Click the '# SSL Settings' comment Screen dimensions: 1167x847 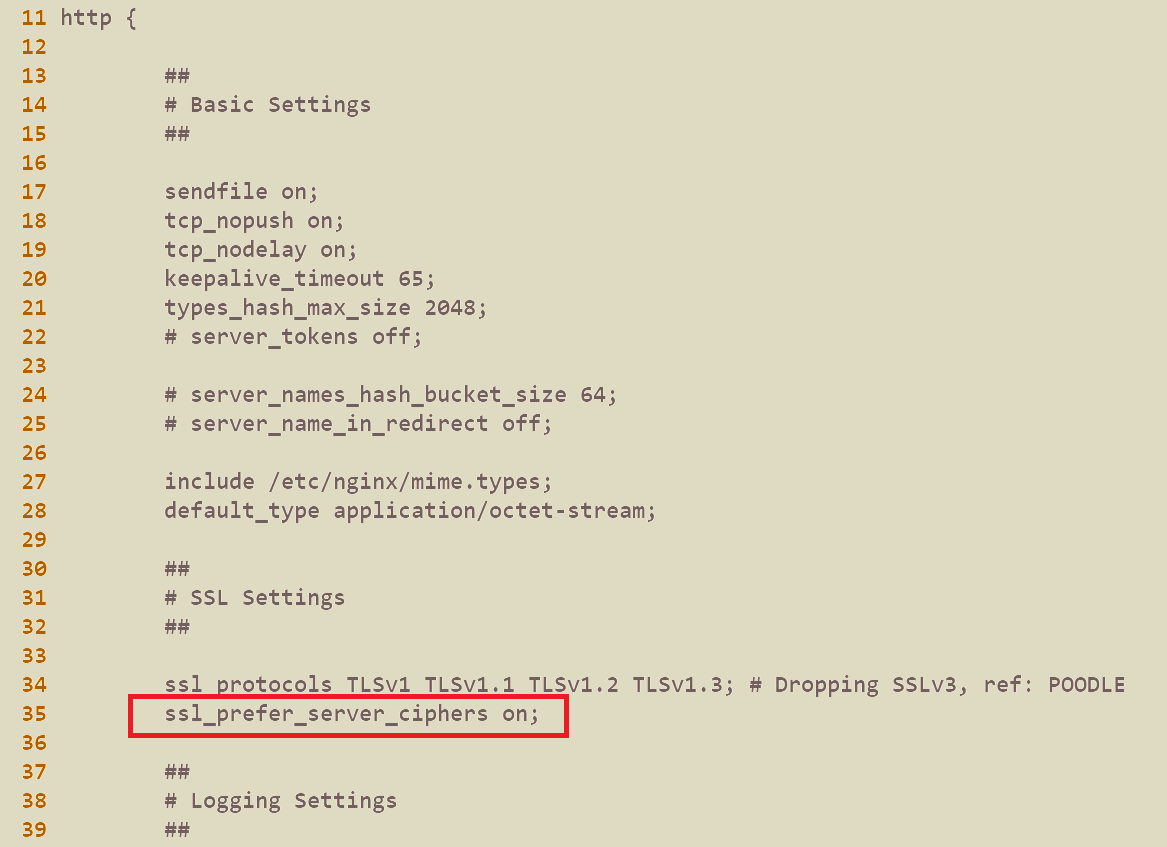[255, 598]
